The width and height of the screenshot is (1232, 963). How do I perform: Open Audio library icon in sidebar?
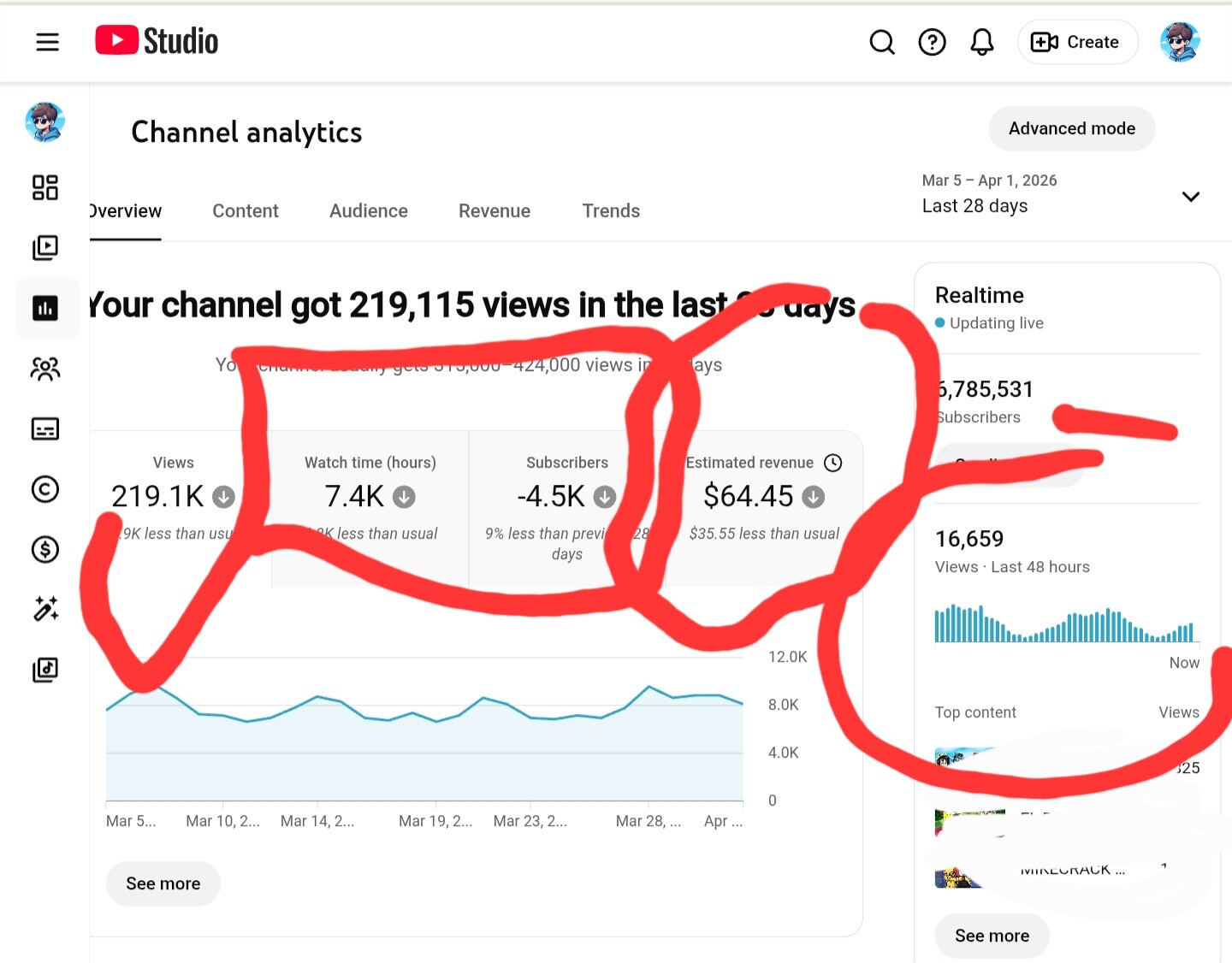click(45, 670)
